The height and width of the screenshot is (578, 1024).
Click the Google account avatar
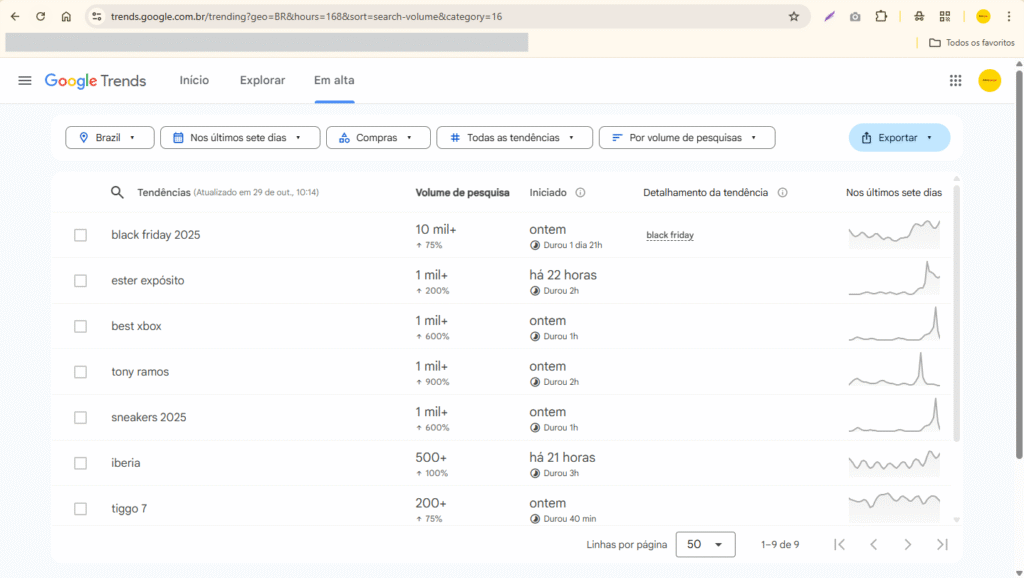tap(989, 80)
